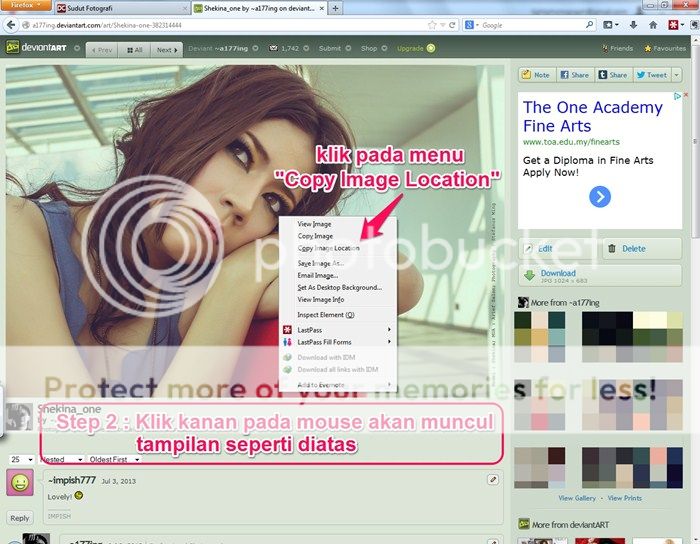Click the Reply button under the comment

pyautogui.click(x=20, y=517)
